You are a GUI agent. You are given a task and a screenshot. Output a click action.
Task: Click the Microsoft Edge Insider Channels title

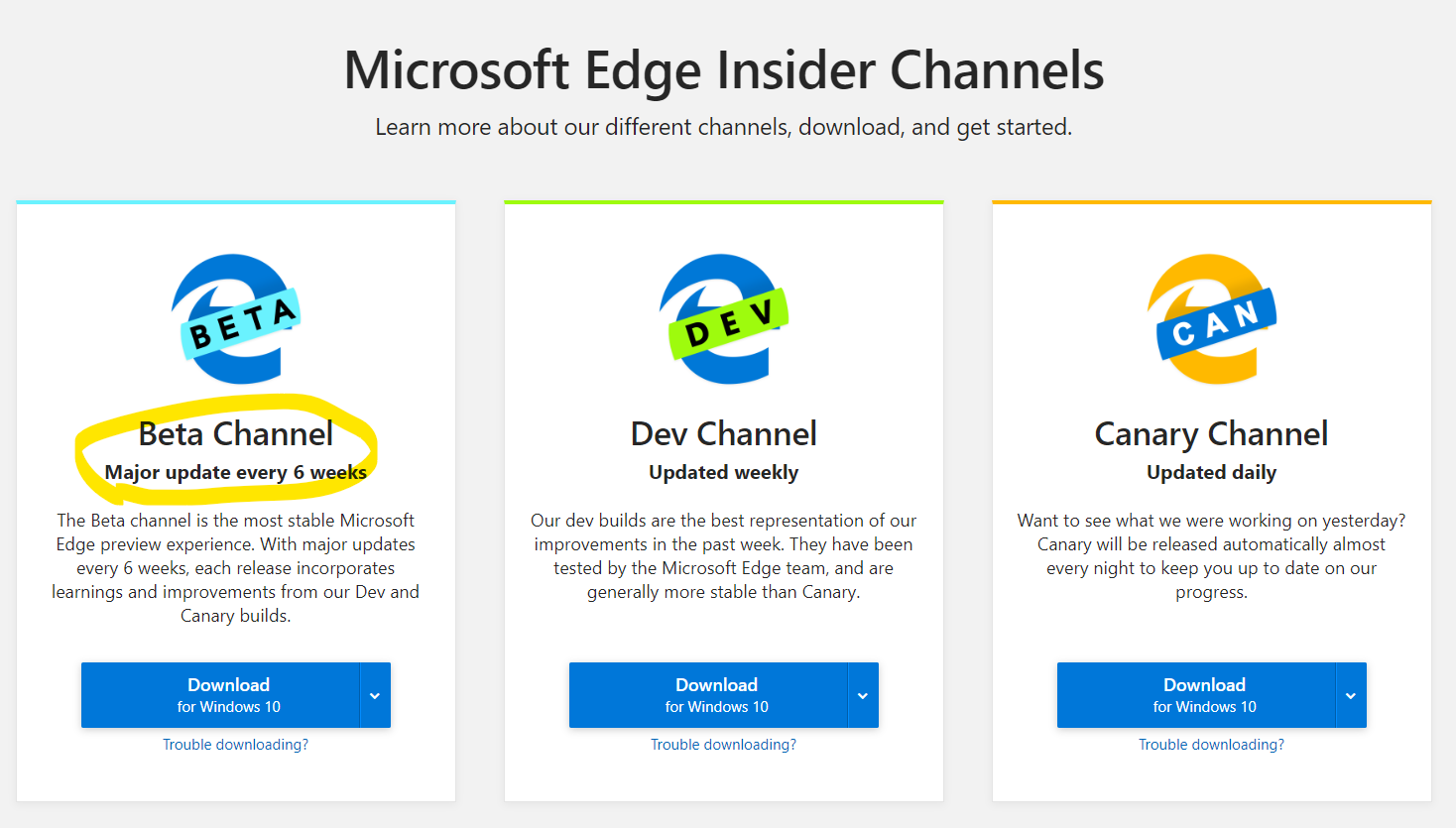(724, 70)
